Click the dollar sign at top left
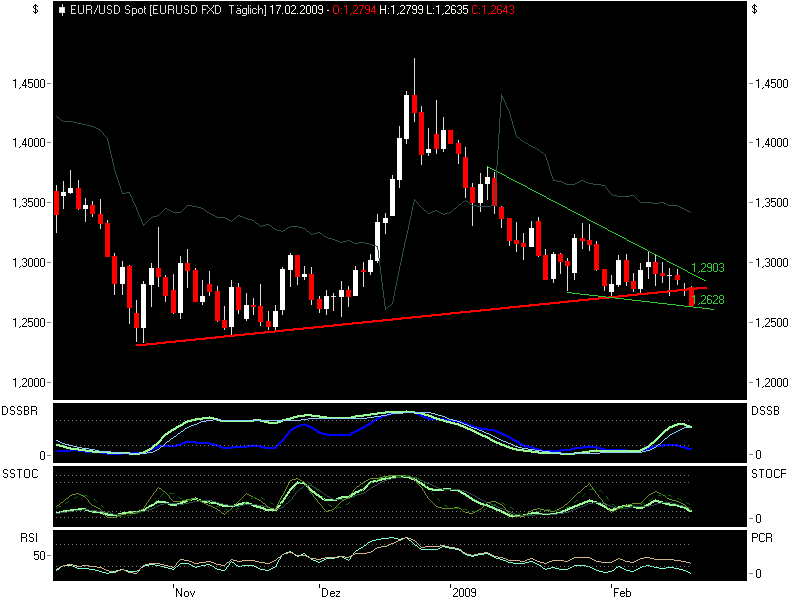 35,9
